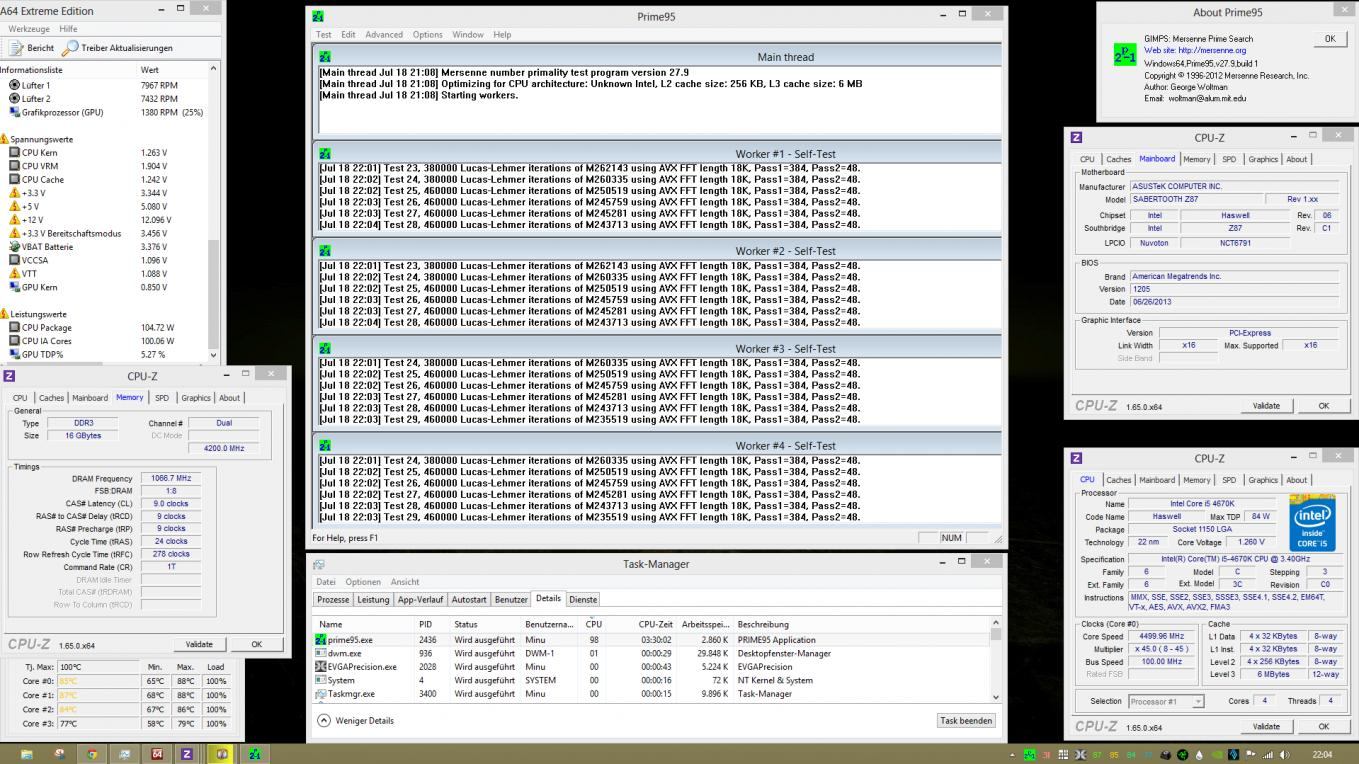Select the Lüfter 2 fan icon
This screenshot has height=764, width=1359.
point(15,99)
